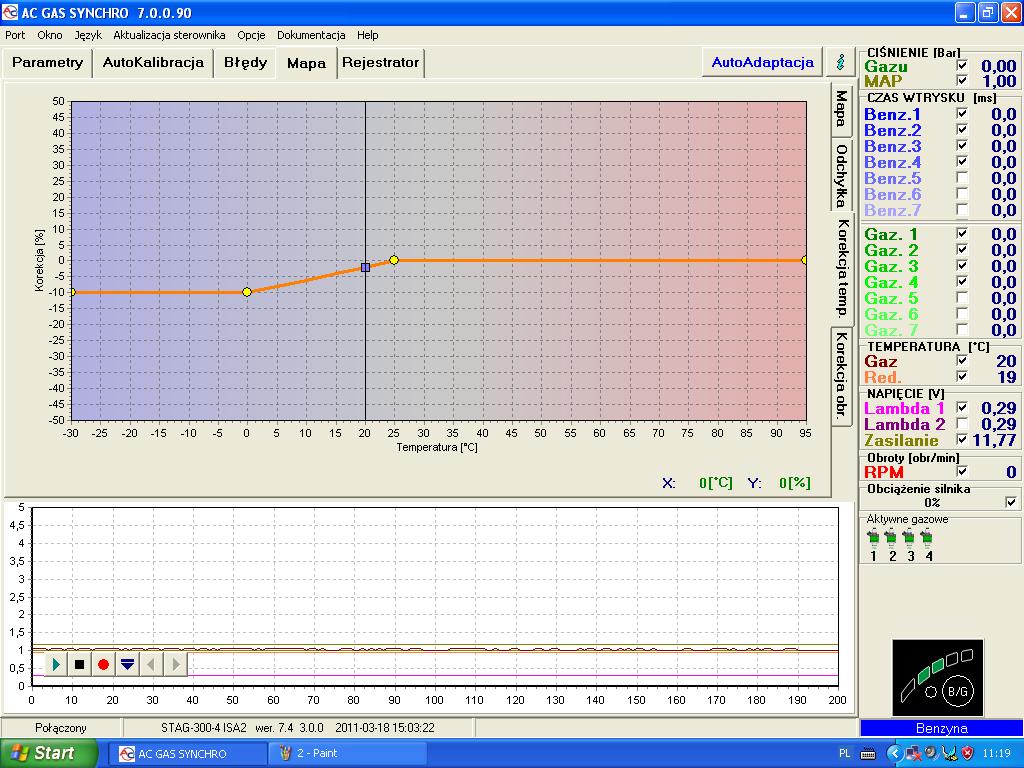The width and height of the screenshot is (1024, 768).
Task: Uncheck the Gaz. 1 checkbox
Action: [x=961, y=232]
